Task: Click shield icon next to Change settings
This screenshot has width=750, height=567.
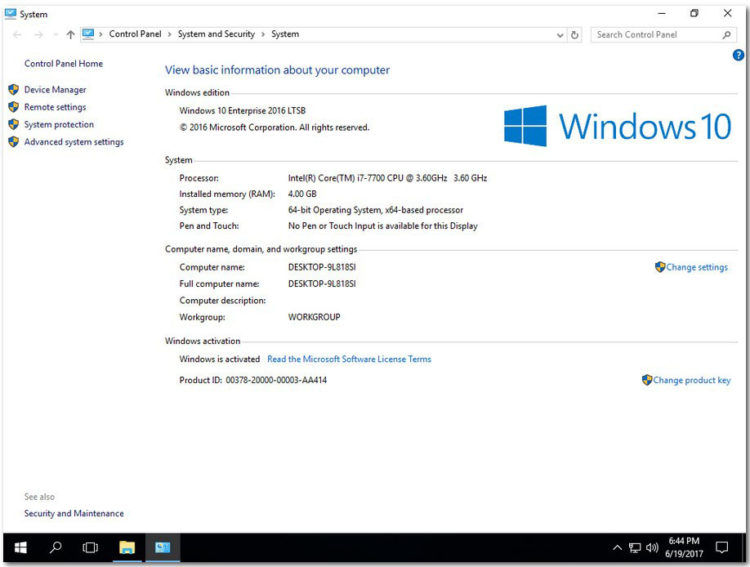Action: pyautogui.click(x=660, y=267)
